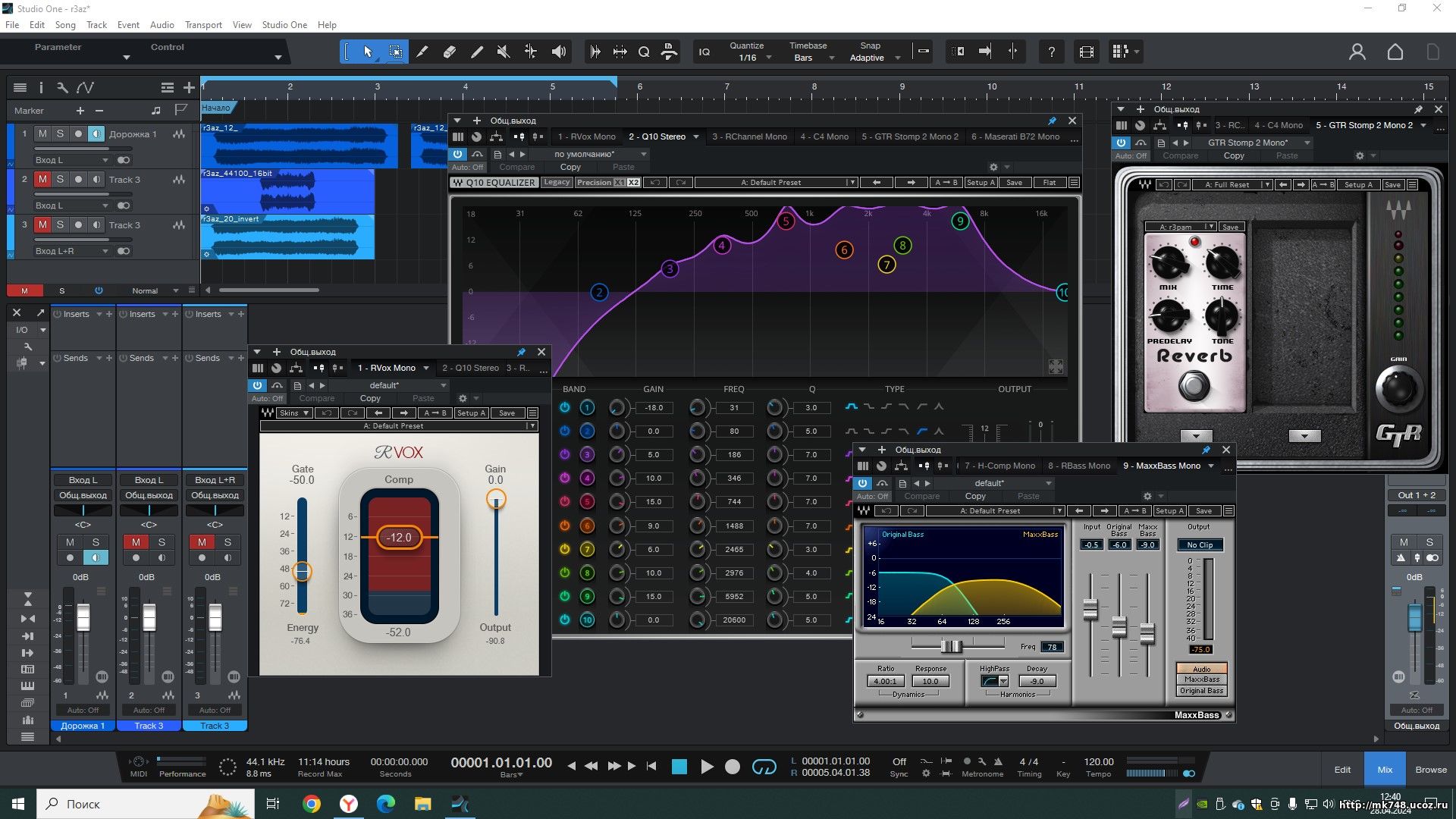Viewport: 1456px width, 819px height.
Task: Toggle Q10 band 10 power button
Action: [564, 620]
